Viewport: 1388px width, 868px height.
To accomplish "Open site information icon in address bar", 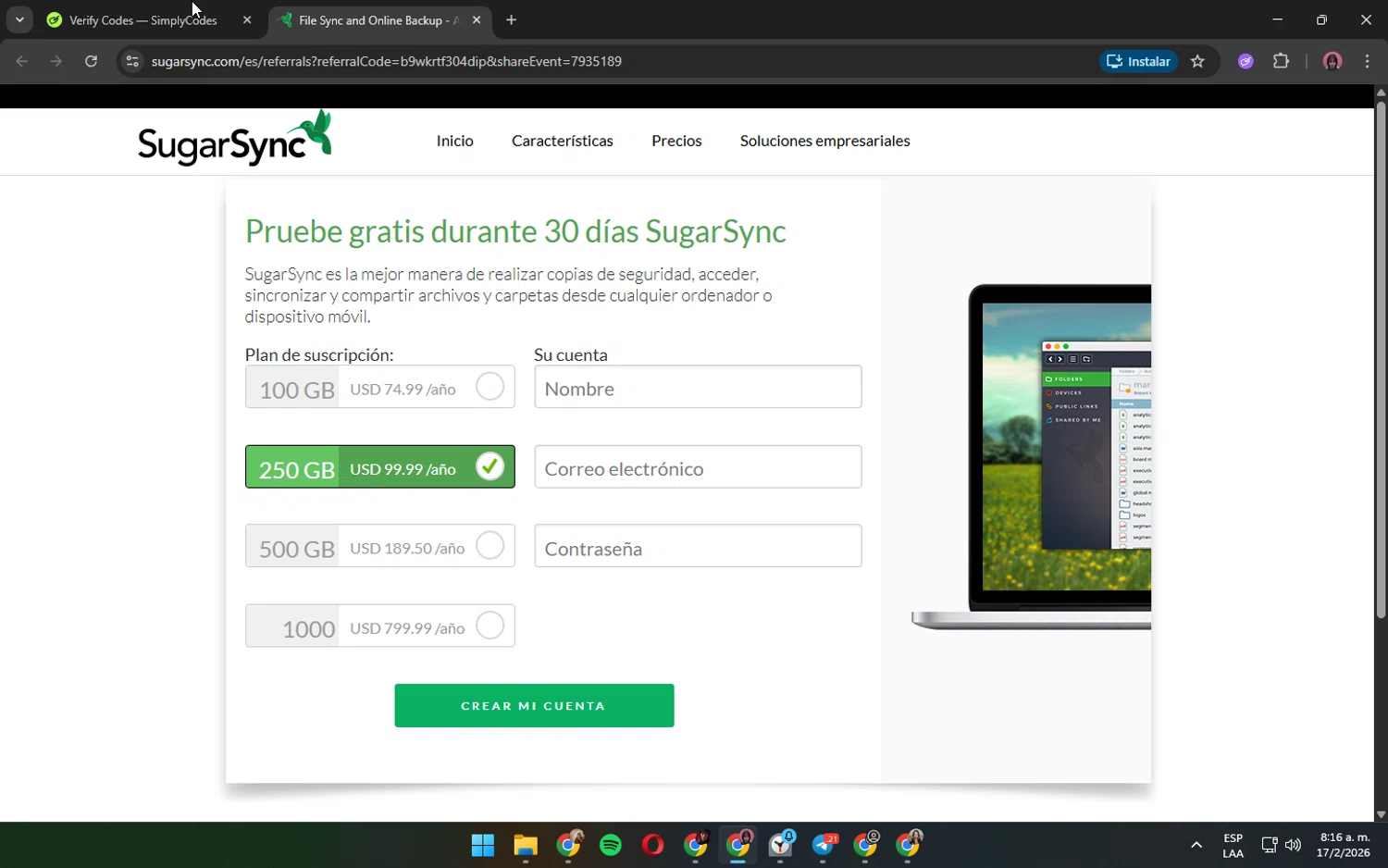I will 132,61.
